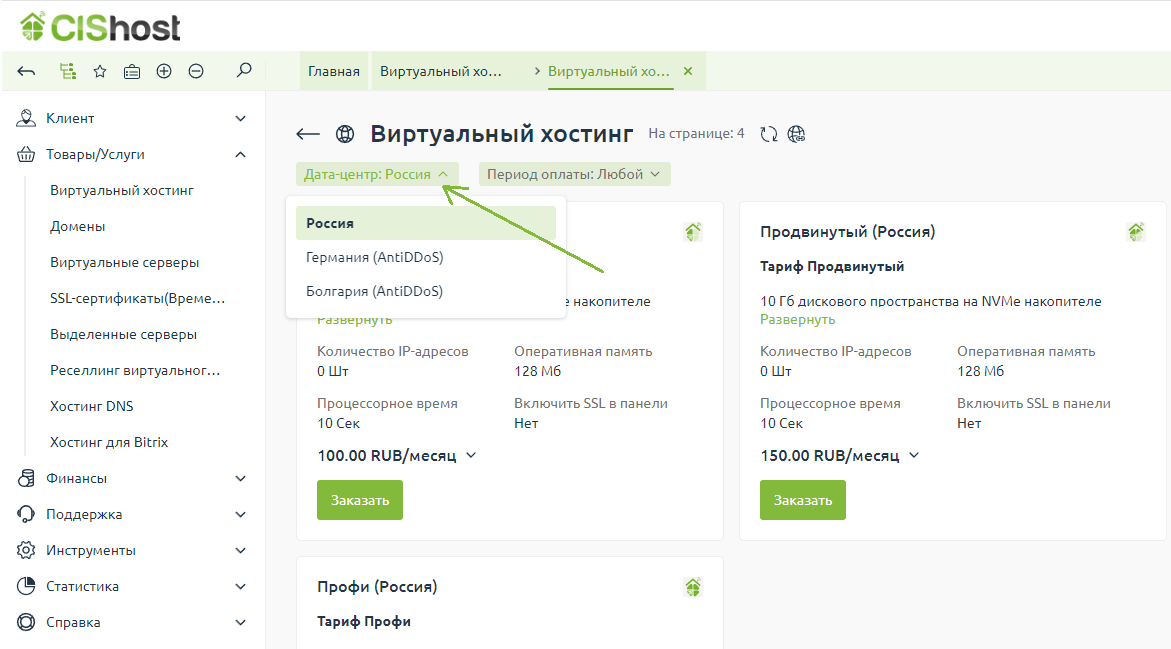Image resolution: width=1171 pixels, height=649 pixels.
Task: Switch to the Главная tab
Action: (x=333, y=71)
